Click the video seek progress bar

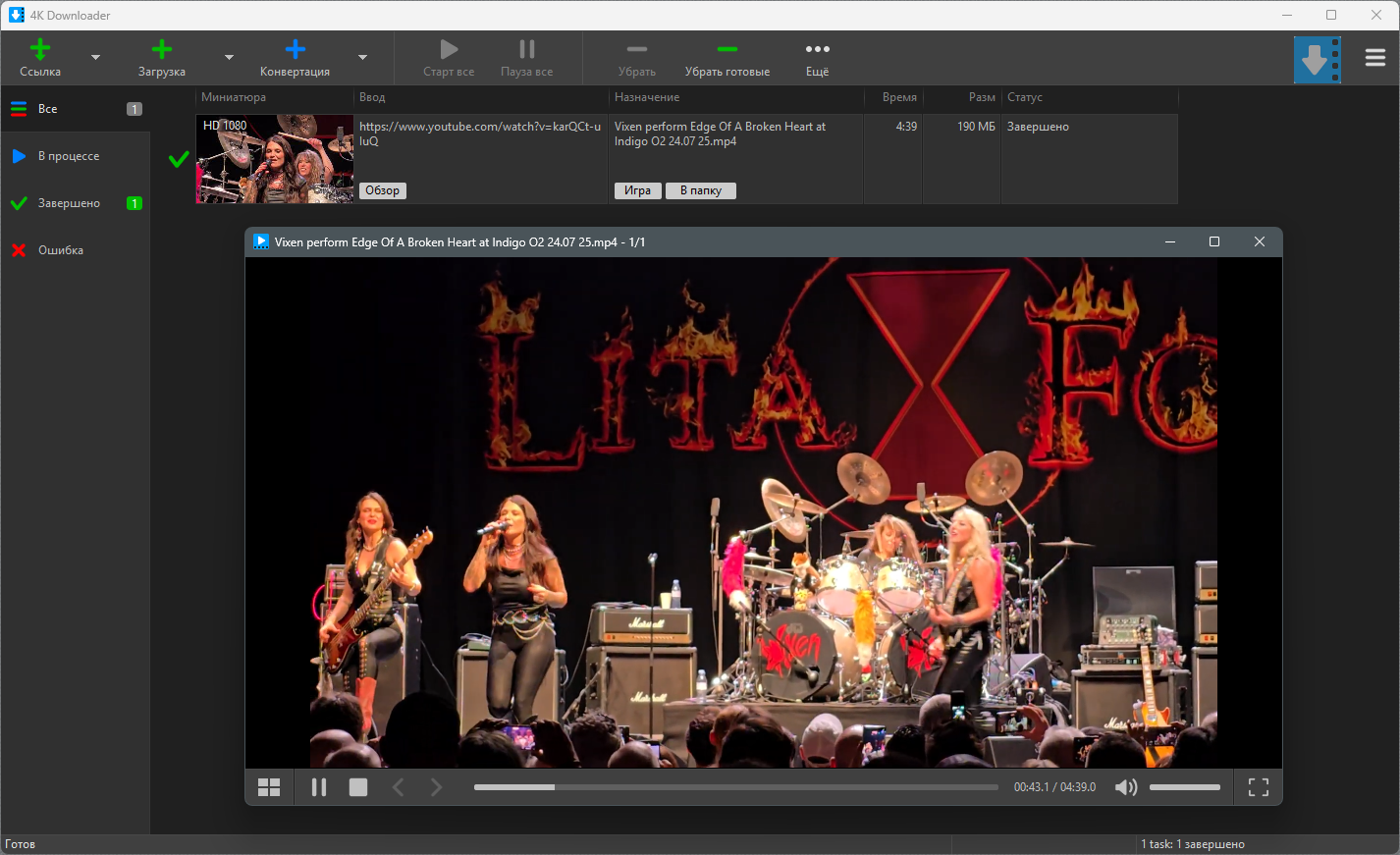(x=735, y=787)
